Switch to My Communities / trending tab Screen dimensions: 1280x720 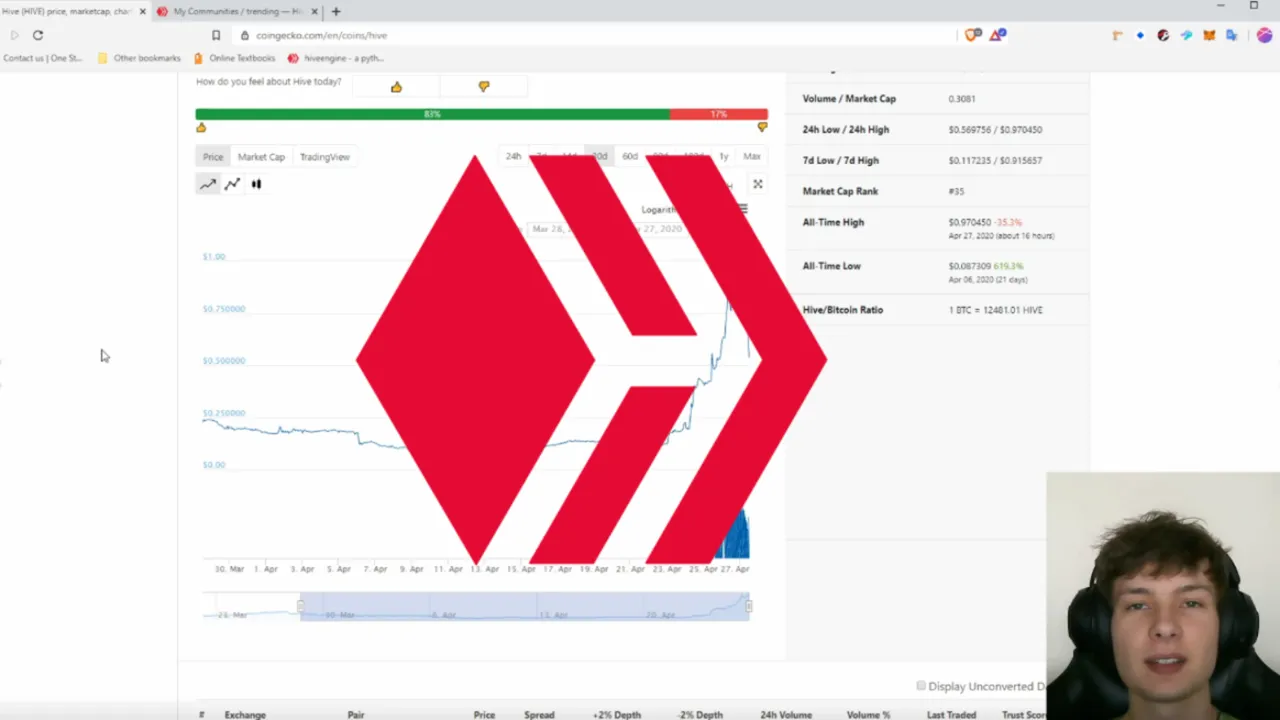coord(238,11)
